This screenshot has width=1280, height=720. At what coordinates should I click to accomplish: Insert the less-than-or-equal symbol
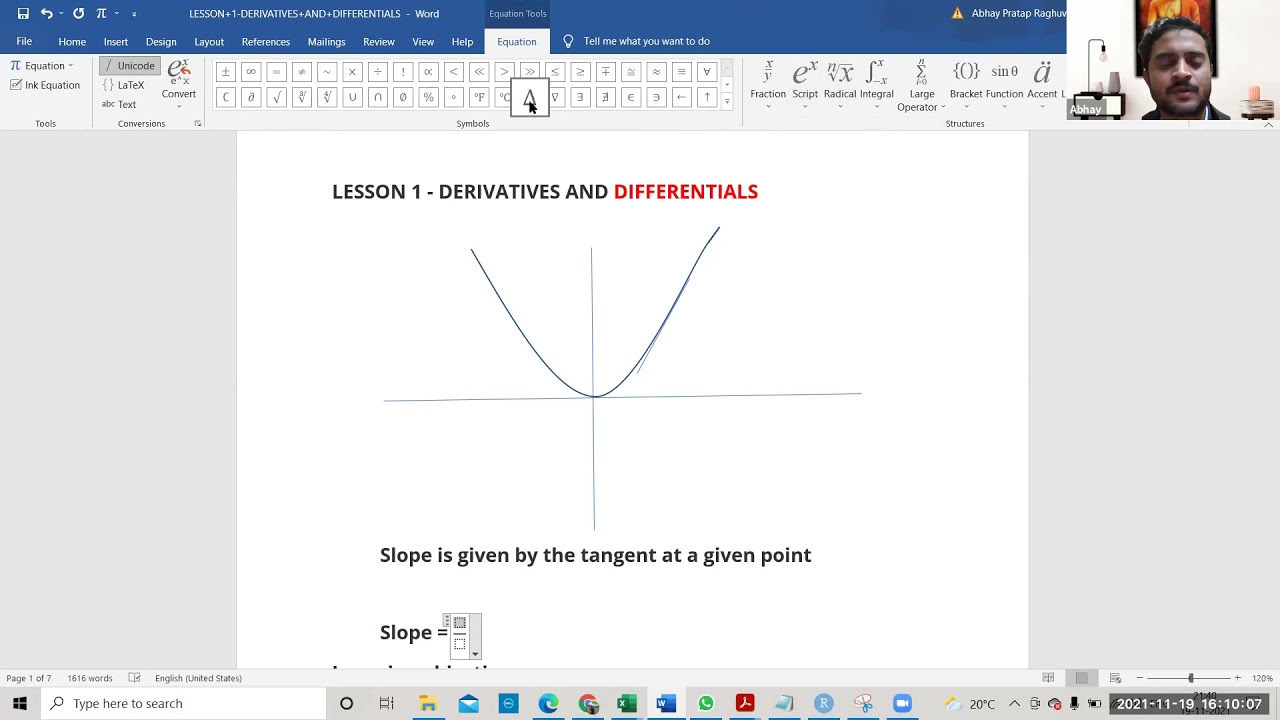click(x=555, y=72)
